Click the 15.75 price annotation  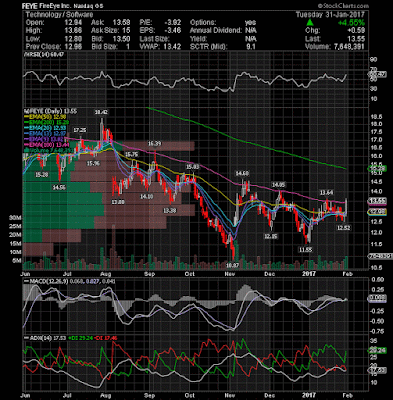click(131, 154)
